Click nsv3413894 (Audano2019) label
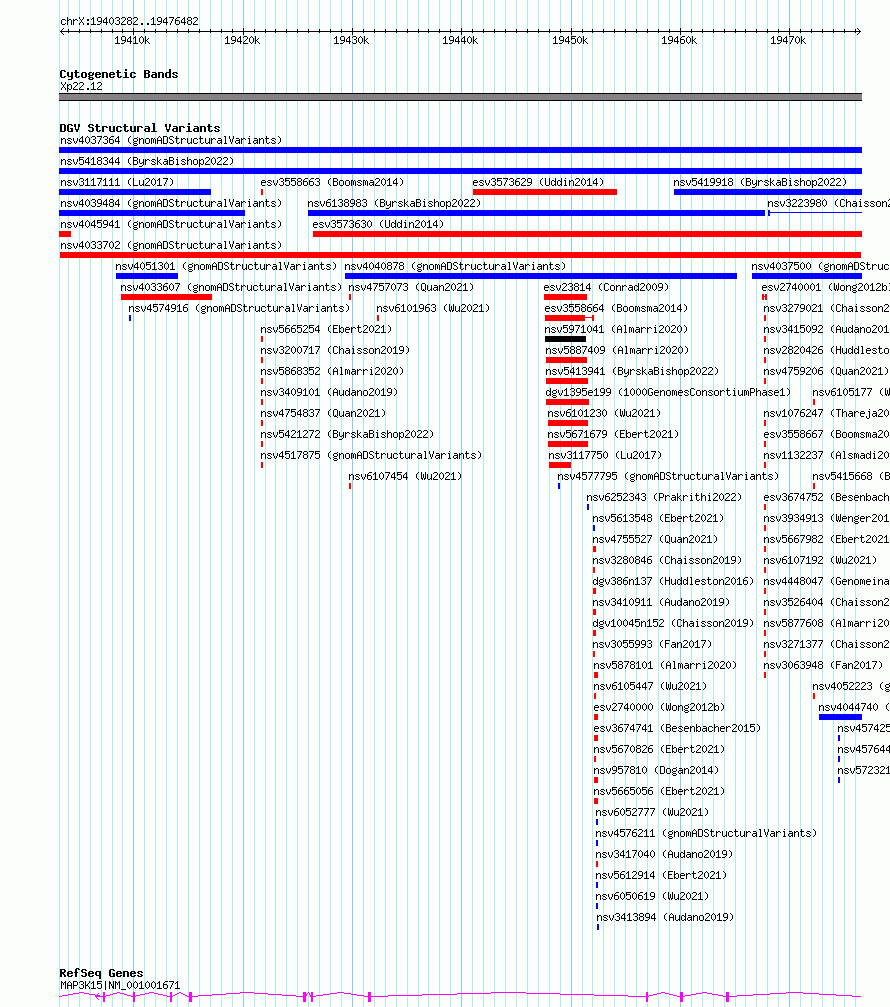 665,916
